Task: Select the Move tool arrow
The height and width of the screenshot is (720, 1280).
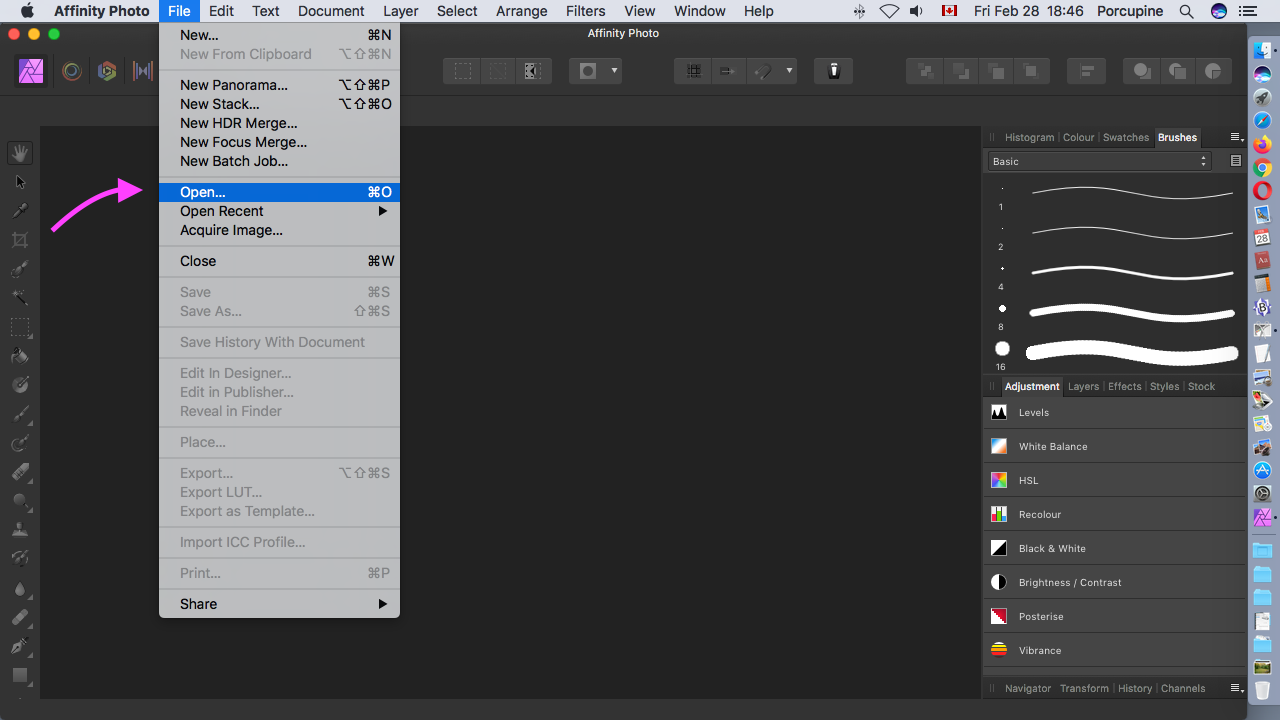Action: (x=20, y=182)
